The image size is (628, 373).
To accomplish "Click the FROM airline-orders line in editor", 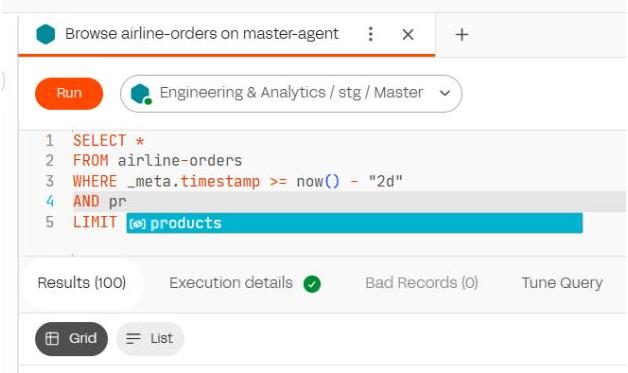I will [x=157, y=161].
